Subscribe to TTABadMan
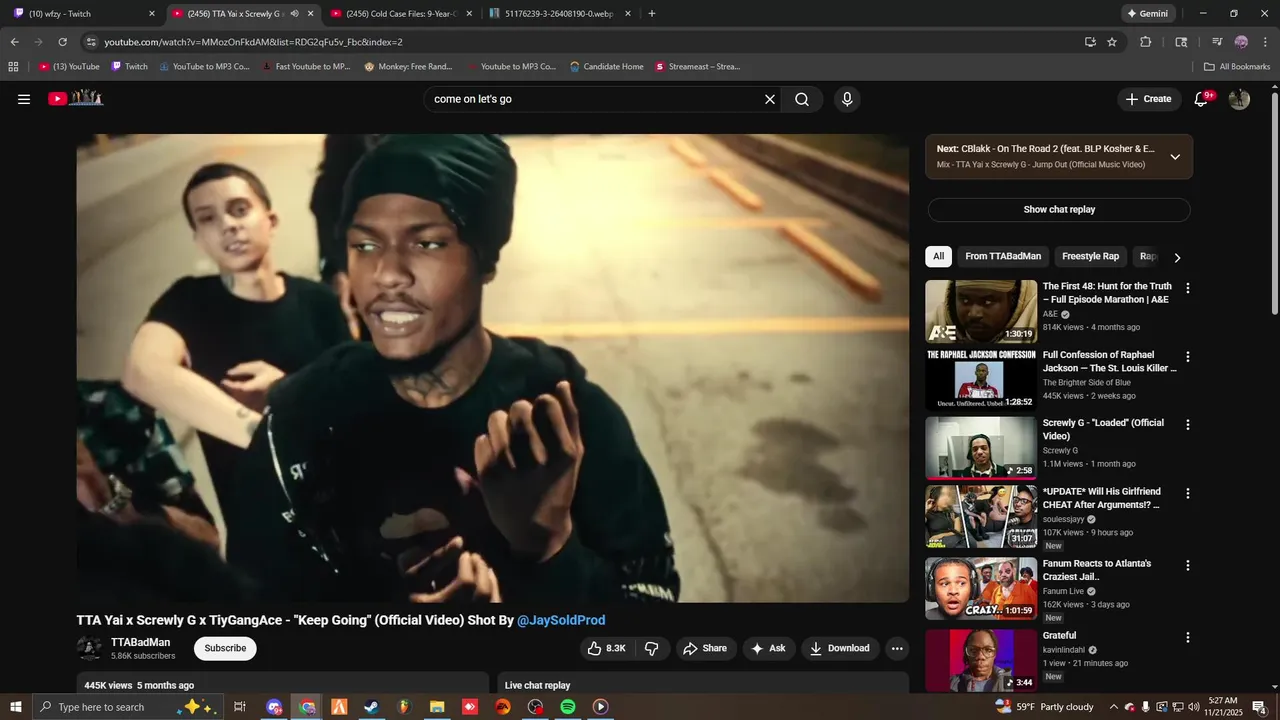 tap(225, 648)
